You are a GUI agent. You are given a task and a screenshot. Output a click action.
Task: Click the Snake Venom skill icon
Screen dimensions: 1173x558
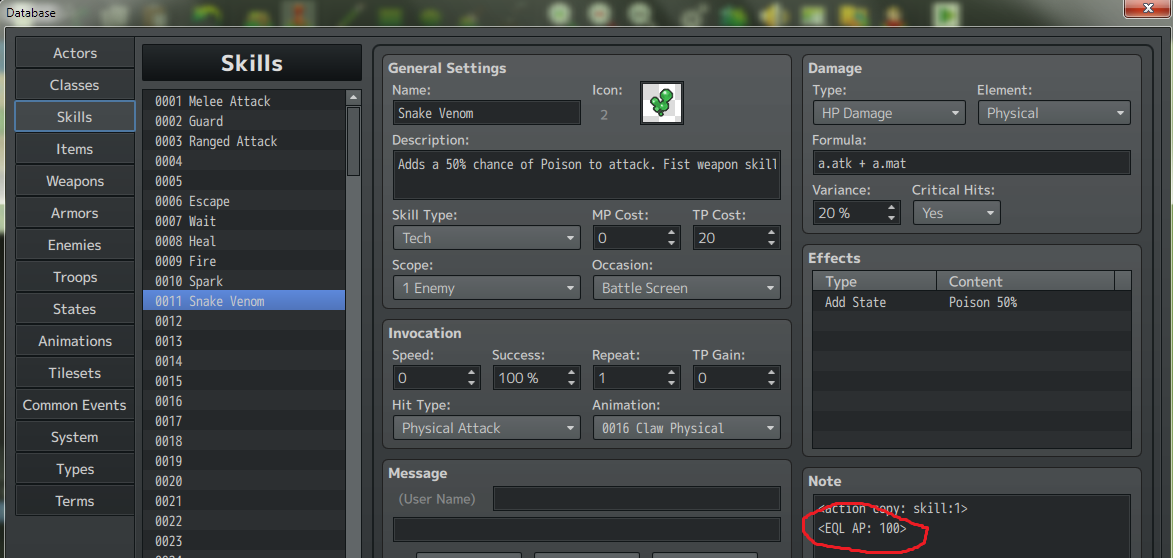pyautogui.click(x=662, y=103)
